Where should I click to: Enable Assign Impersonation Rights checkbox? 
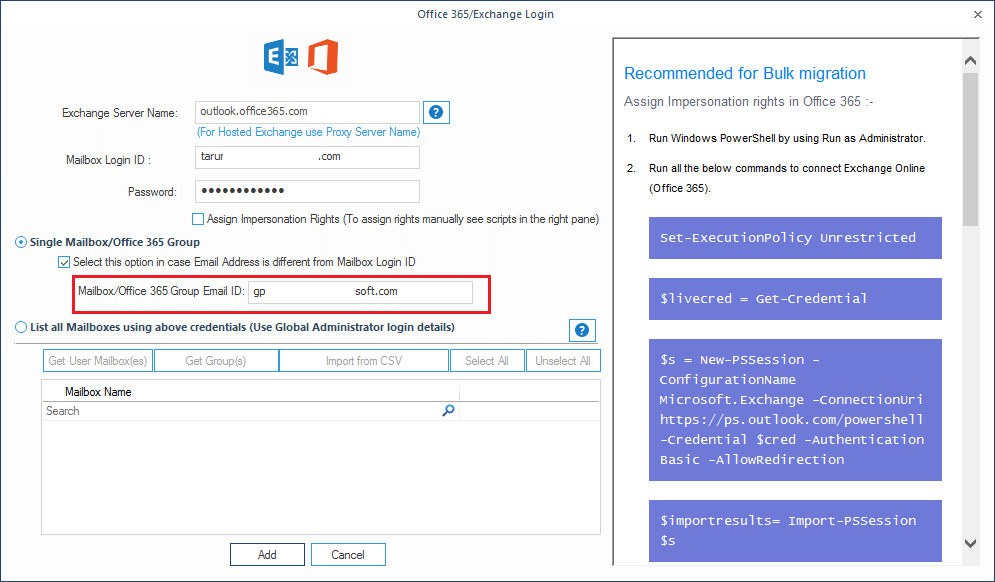click(x=198, y=219)
